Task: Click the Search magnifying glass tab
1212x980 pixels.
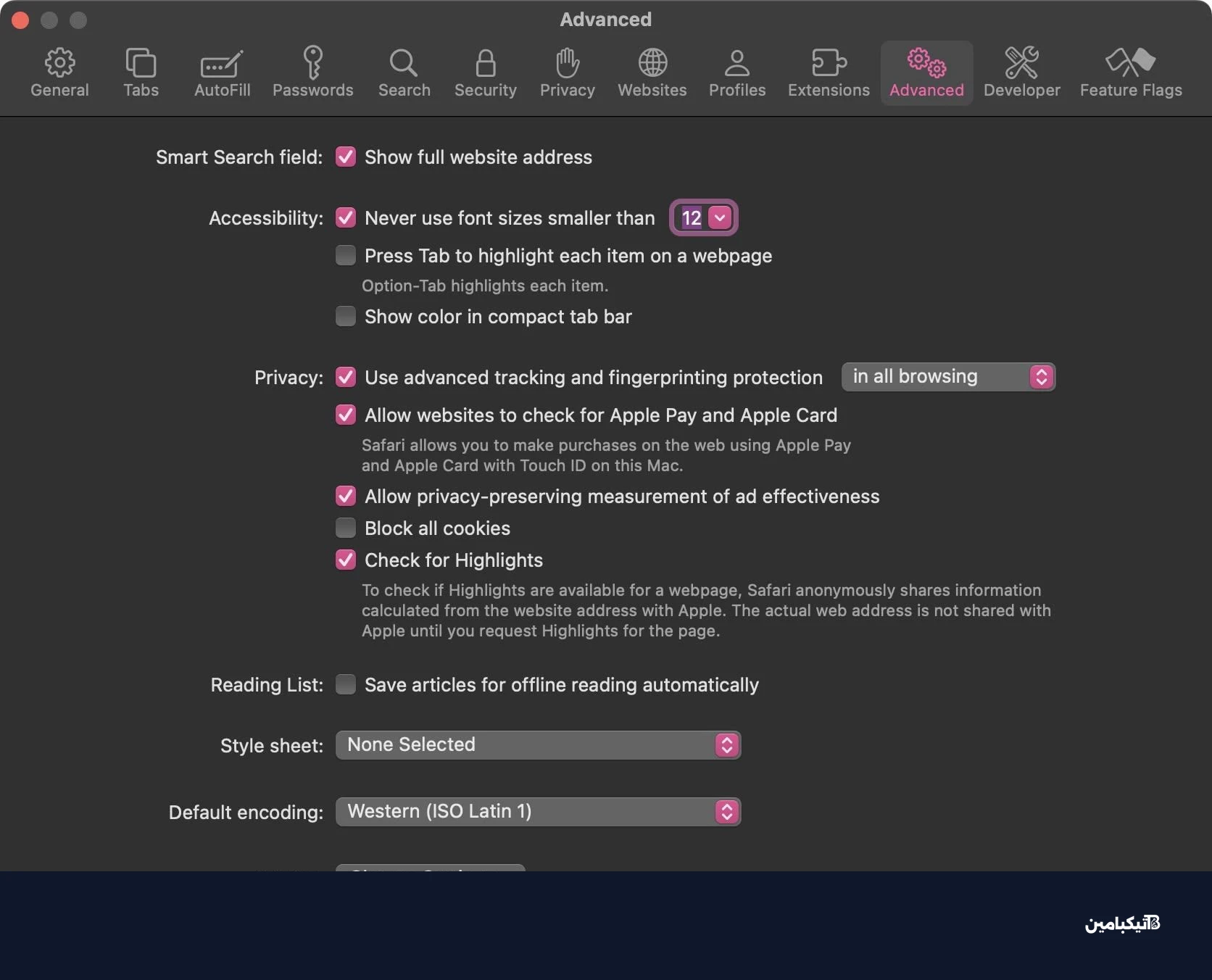Action: (x=404, y=72)
